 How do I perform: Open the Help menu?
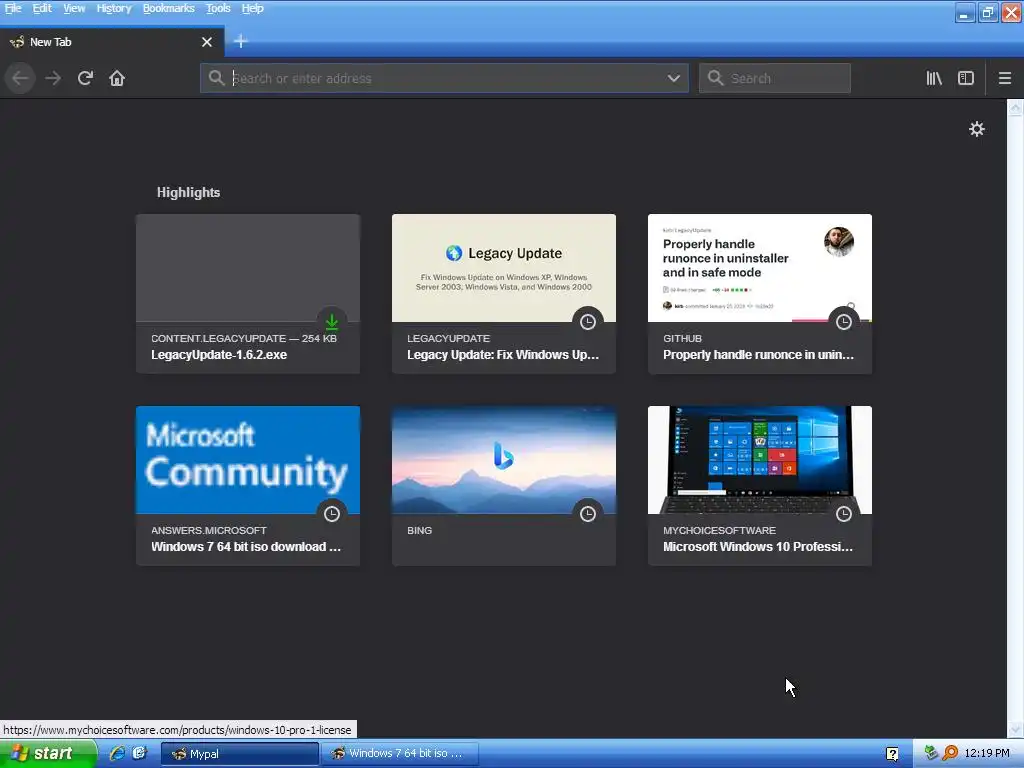pyautogui.click(x=252, y=8)
